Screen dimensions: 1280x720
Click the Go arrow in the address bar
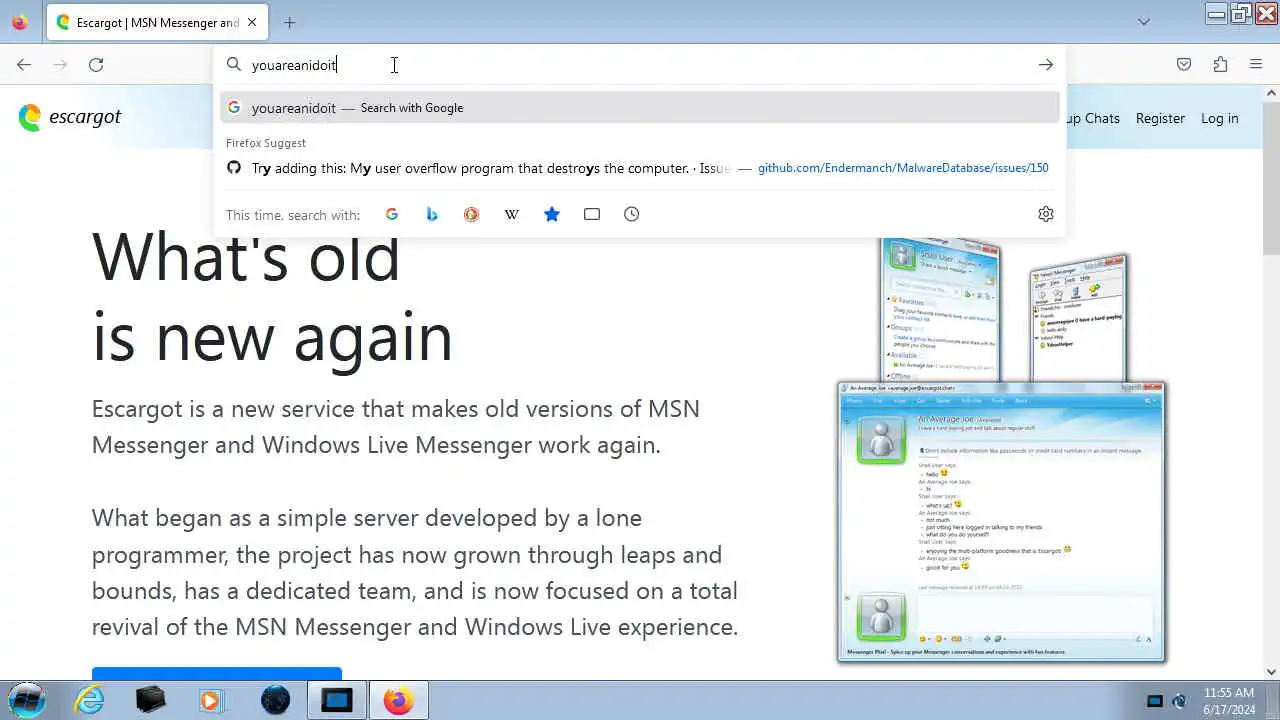pyautogui.click(x=1045, y=65)
